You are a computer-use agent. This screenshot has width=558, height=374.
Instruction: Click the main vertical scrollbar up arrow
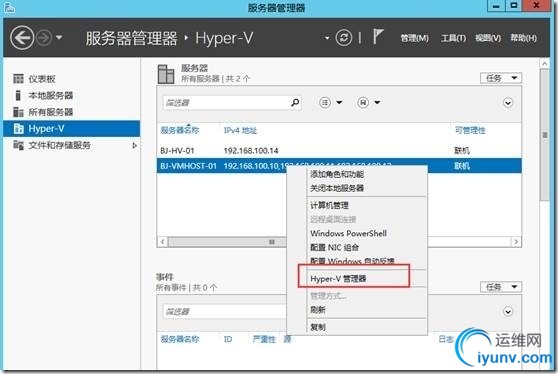pos(544,64)
